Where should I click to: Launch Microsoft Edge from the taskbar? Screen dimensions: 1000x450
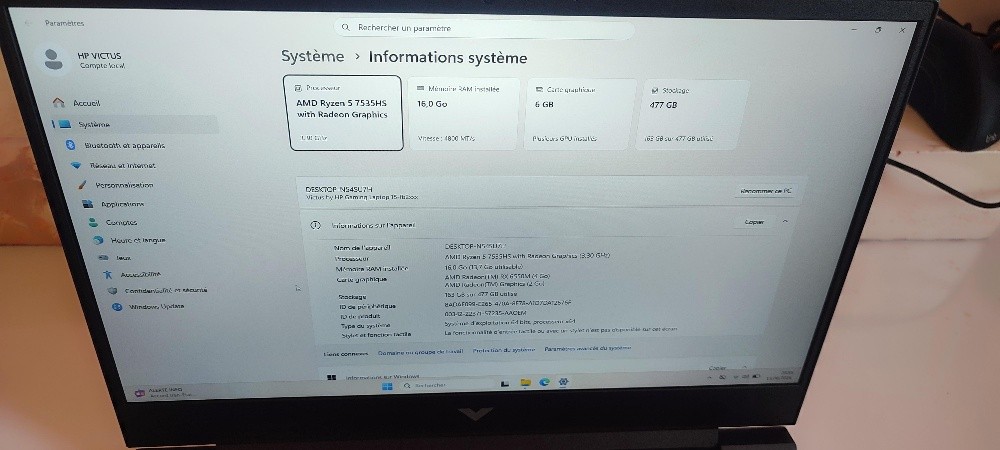[x=545, y=382]
